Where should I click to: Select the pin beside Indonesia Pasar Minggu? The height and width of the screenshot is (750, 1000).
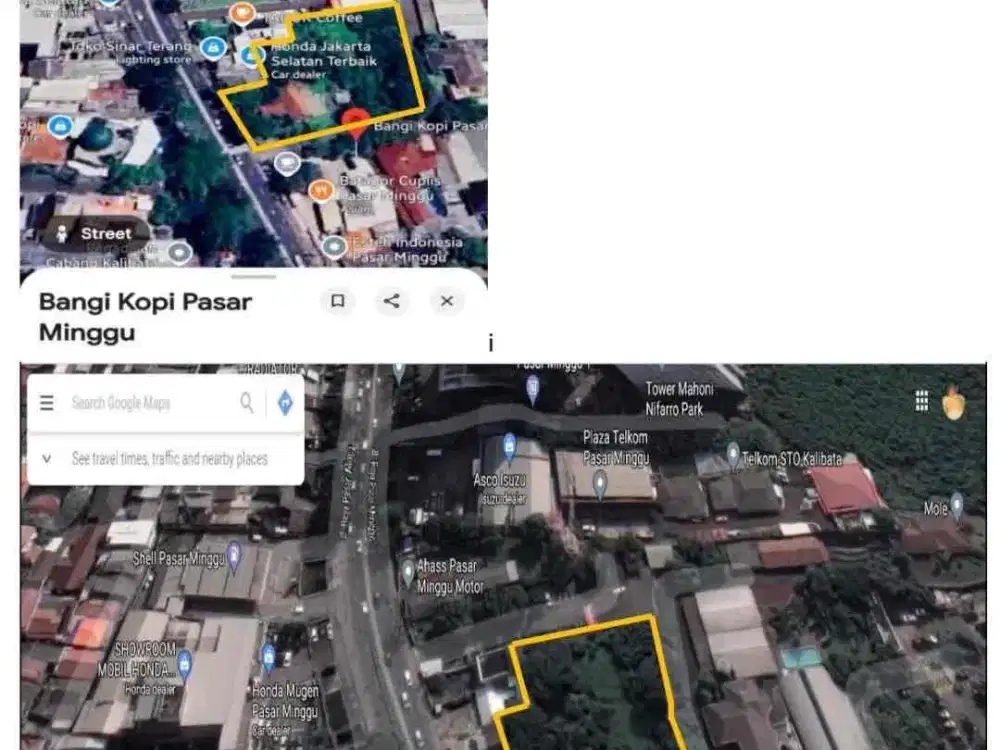coord(334,247)
